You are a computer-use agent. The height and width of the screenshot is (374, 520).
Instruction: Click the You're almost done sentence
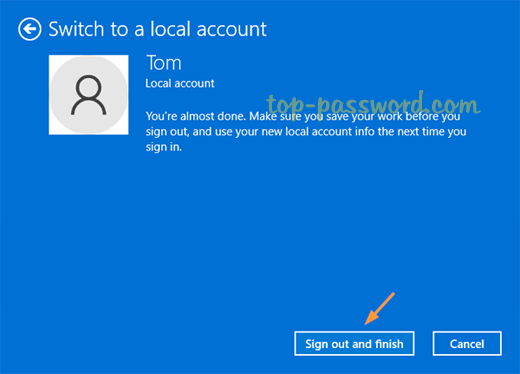point(196,116)
